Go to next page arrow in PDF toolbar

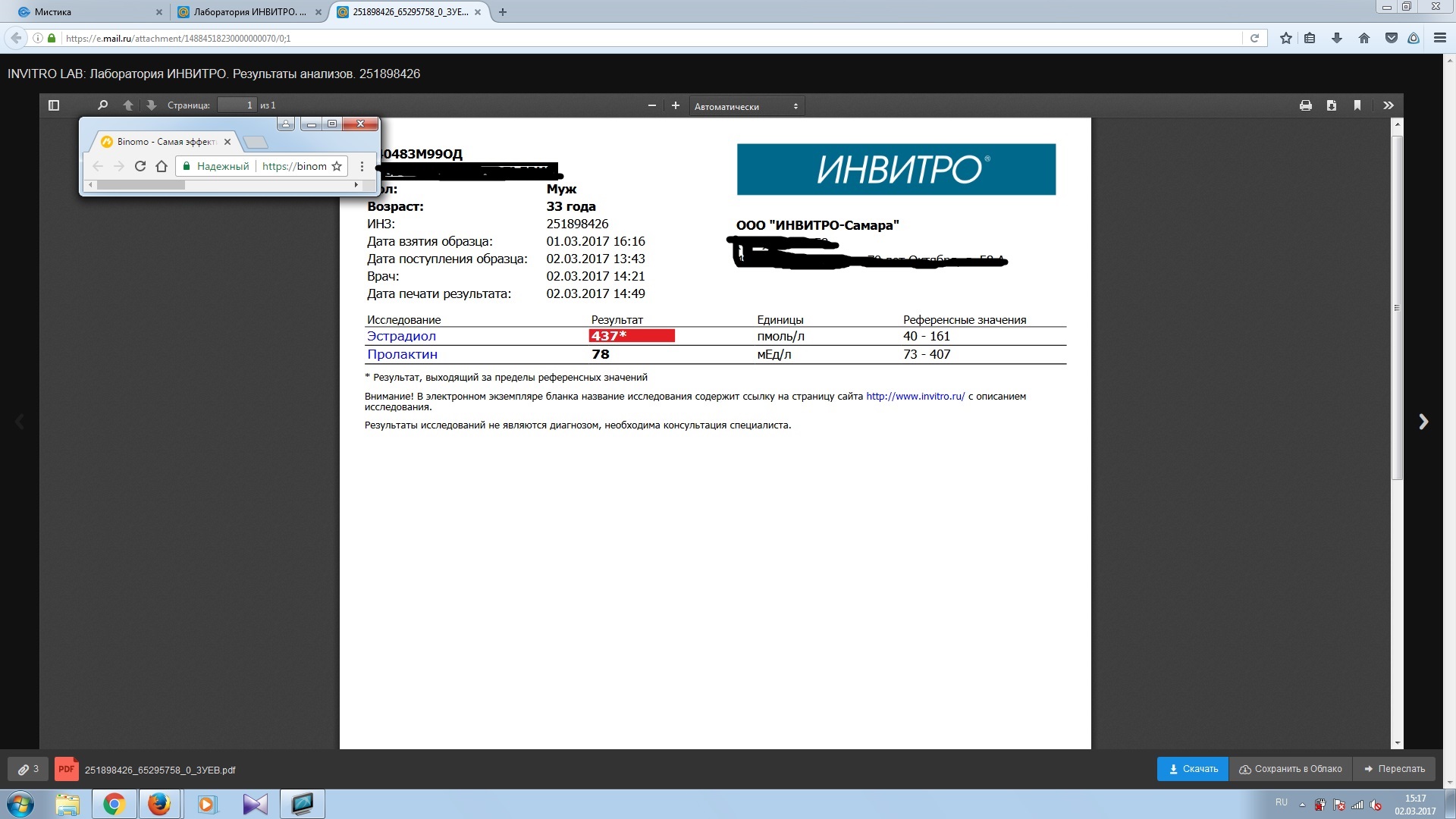151,105
